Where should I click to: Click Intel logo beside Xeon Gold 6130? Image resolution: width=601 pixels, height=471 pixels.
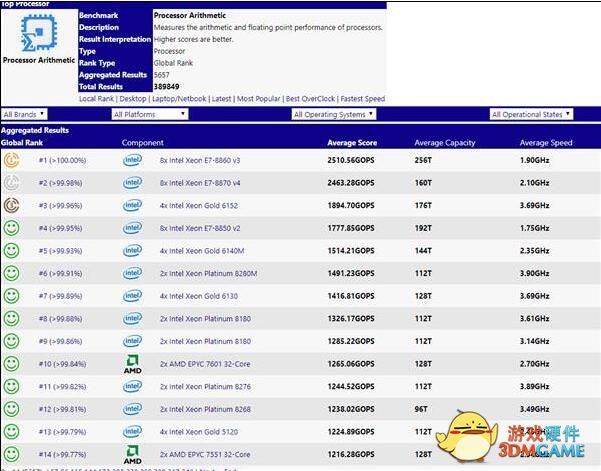pyautogui.click(x=132, y=295)
